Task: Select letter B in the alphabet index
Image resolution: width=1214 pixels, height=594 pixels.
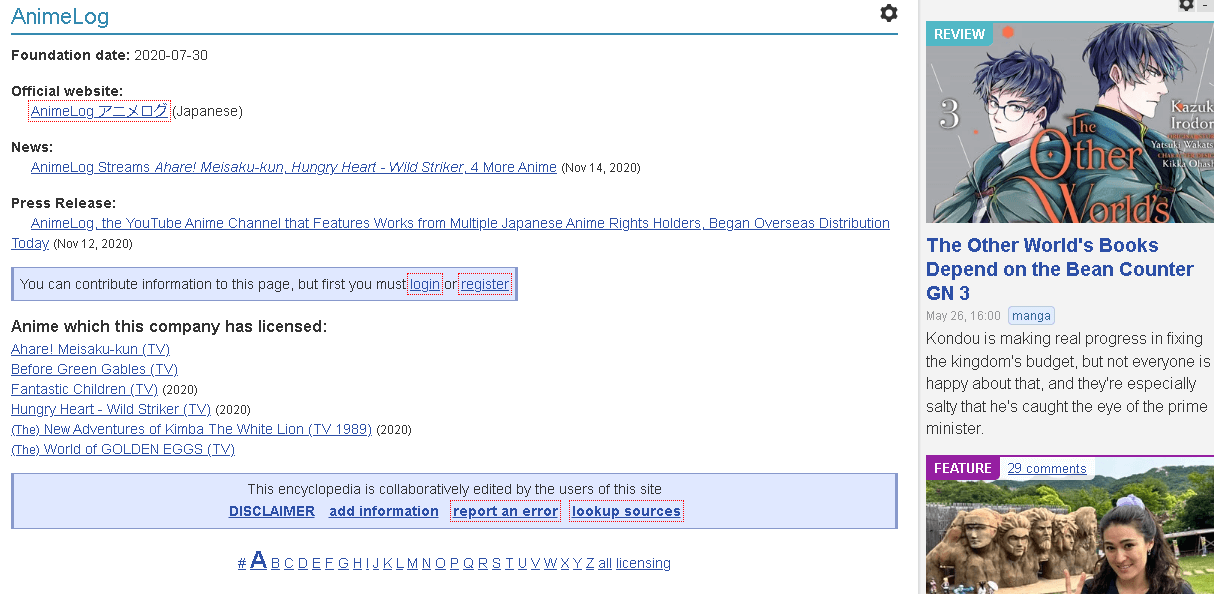Action: [275, 563]
